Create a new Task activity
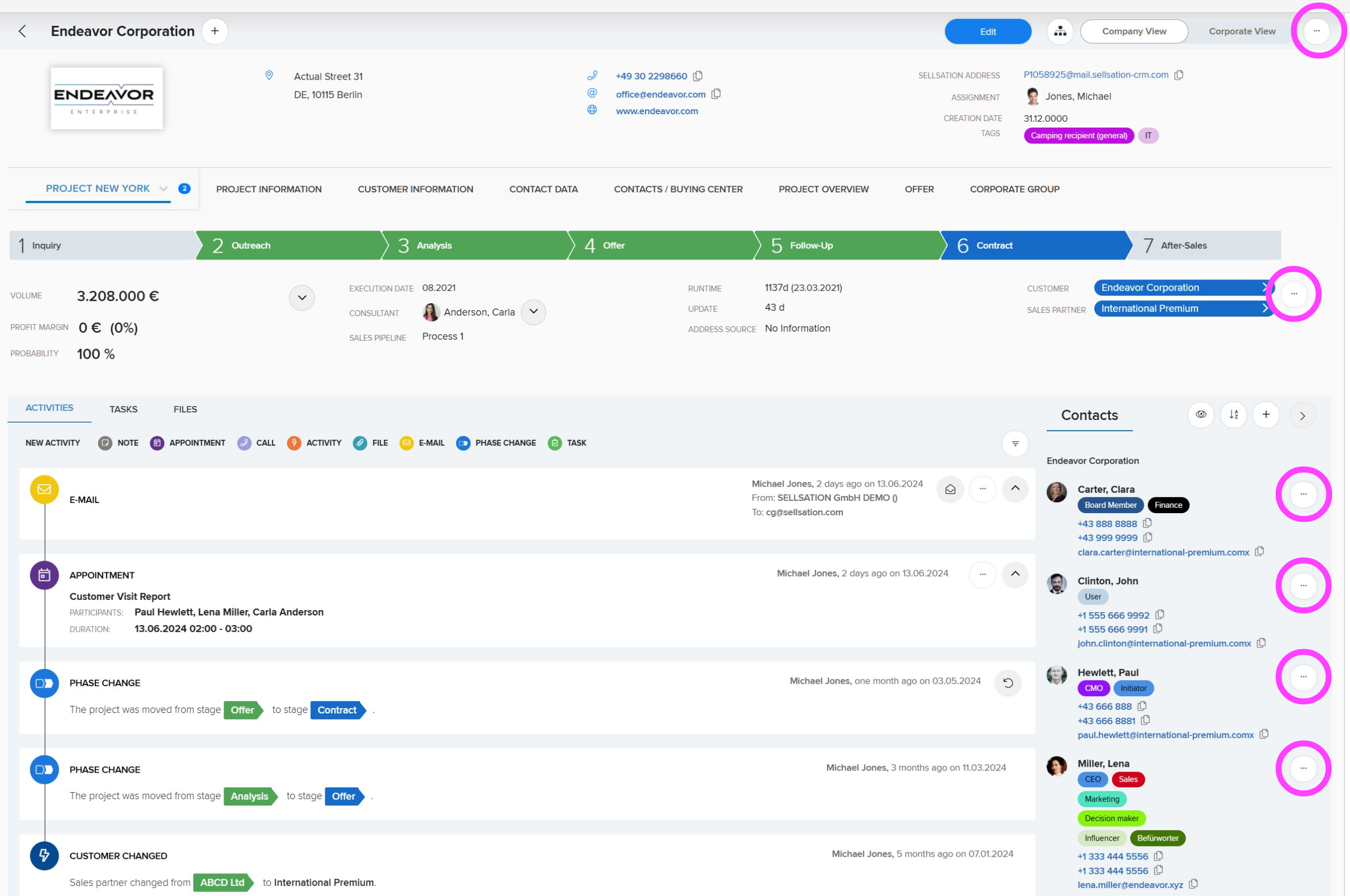1350x896 pixels. [566, 444]
